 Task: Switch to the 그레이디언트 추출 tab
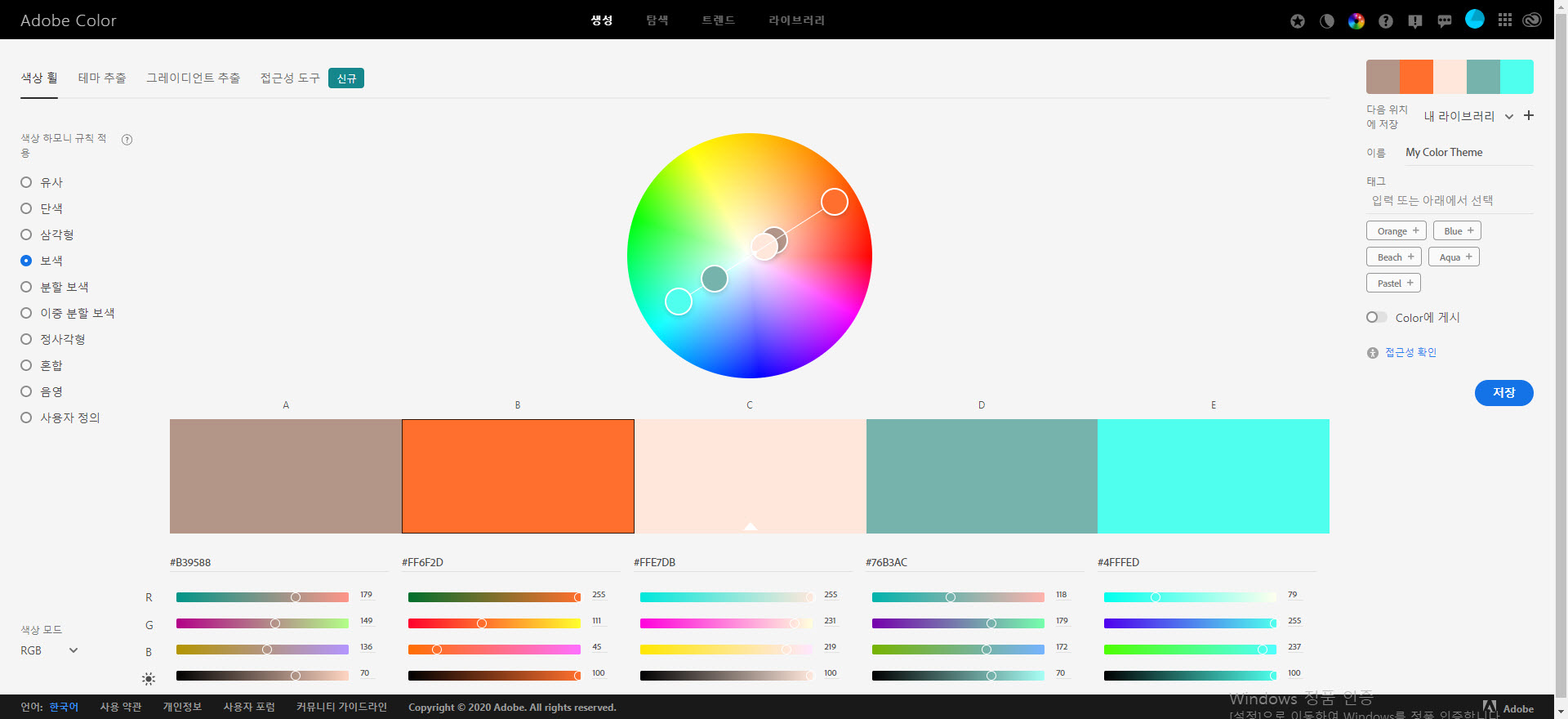(x=194, y=78)
